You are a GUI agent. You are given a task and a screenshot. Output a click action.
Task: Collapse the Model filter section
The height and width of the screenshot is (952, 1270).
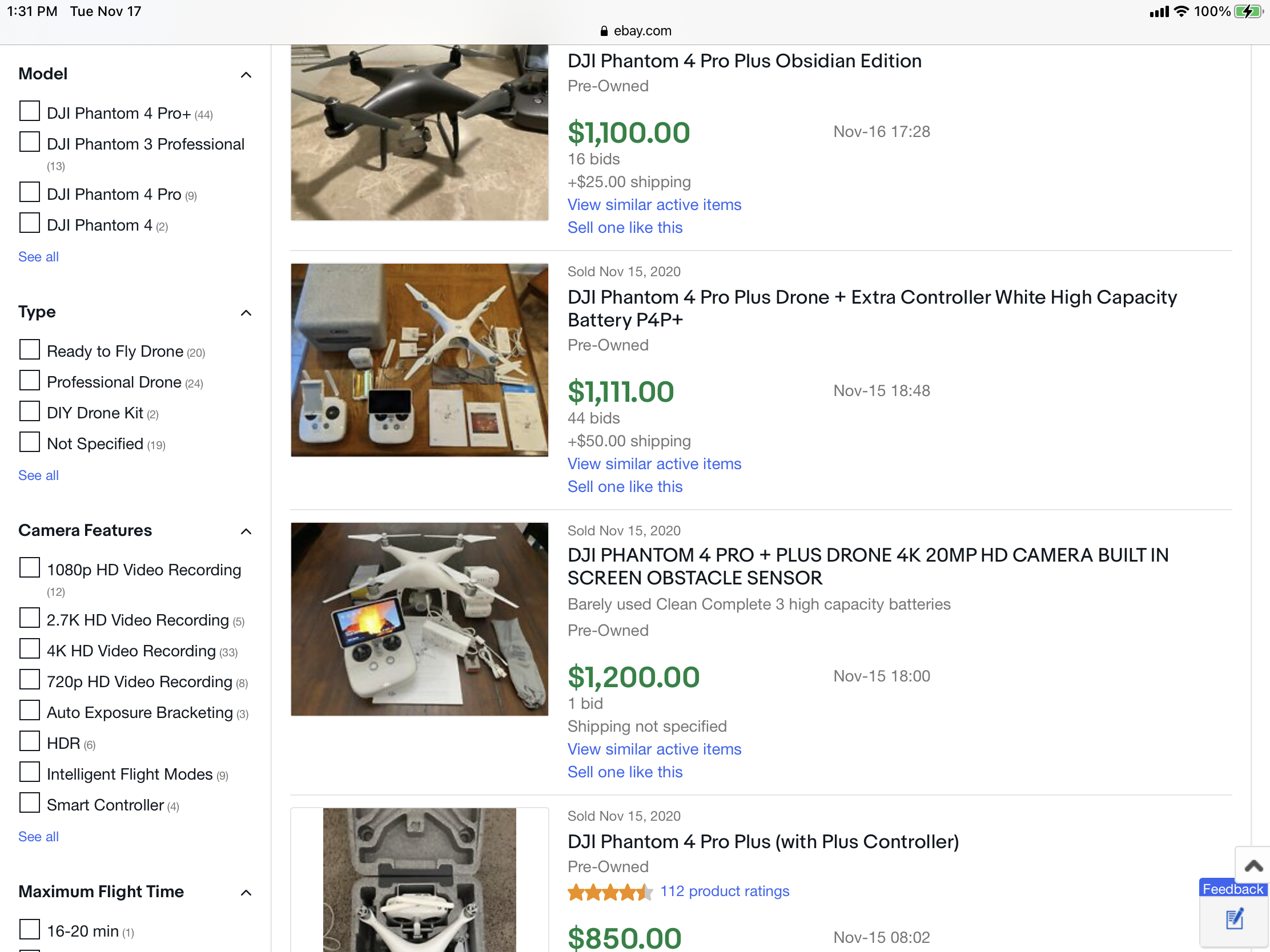pyautogui.click(x=246, y=75)
